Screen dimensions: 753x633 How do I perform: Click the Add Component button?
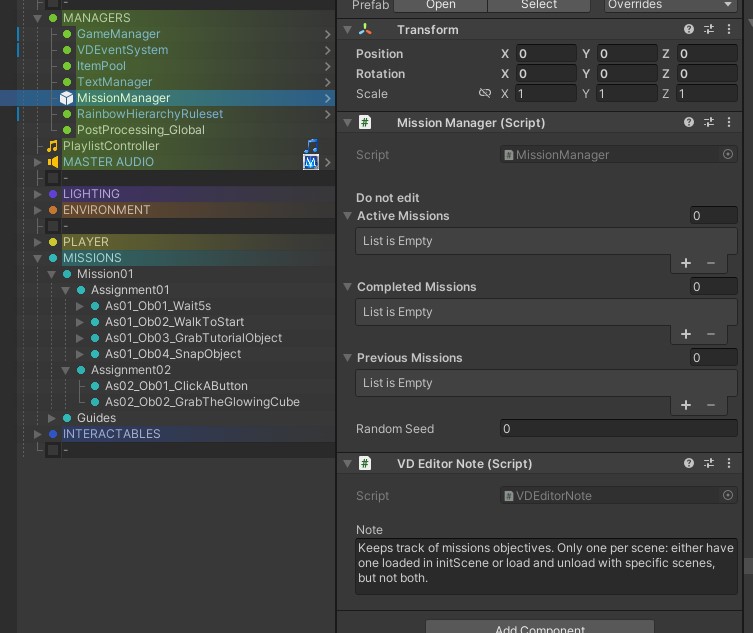pos(541,628)
